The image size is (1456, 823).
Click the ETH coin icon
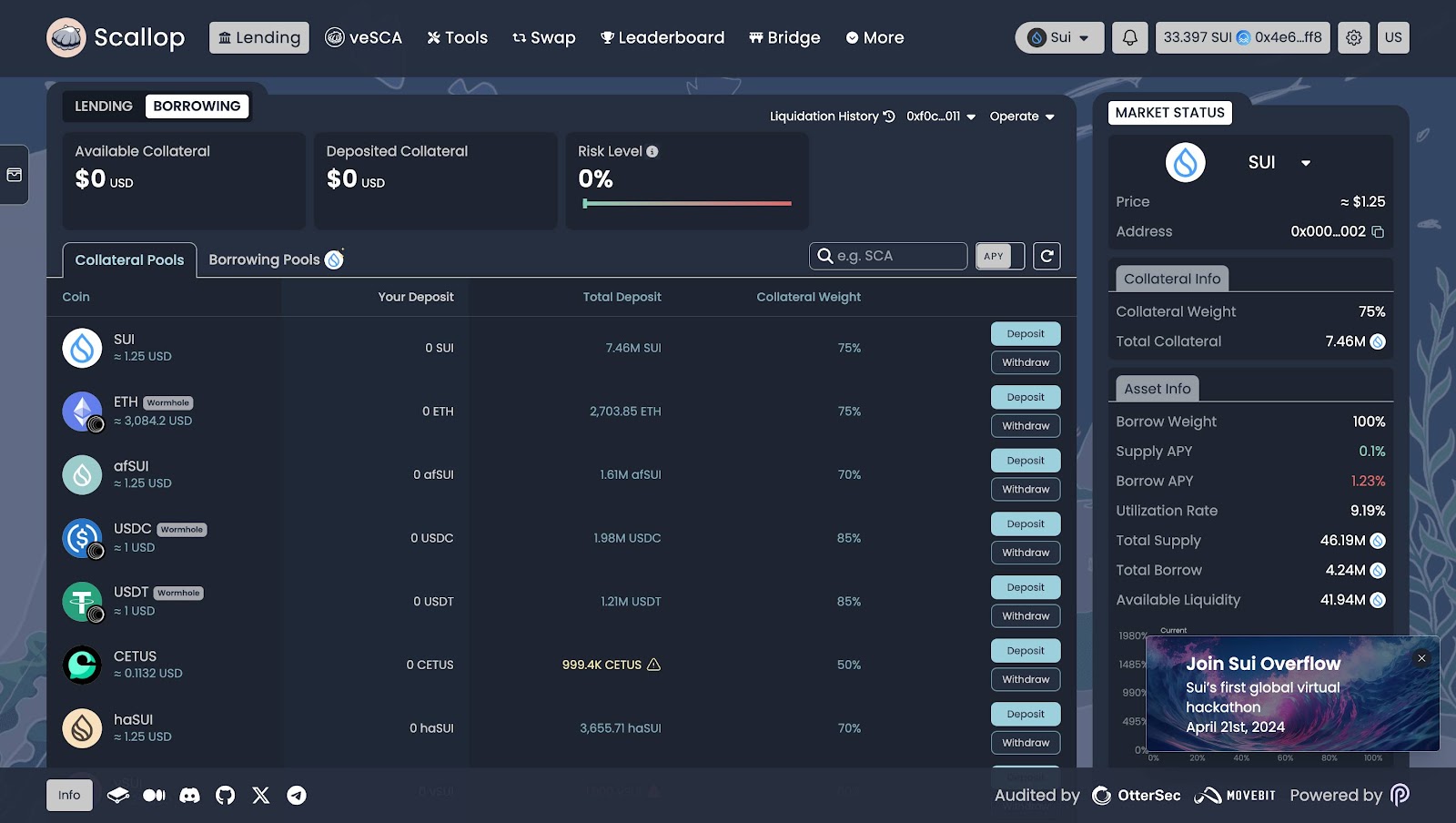click(x=82, y=411)
